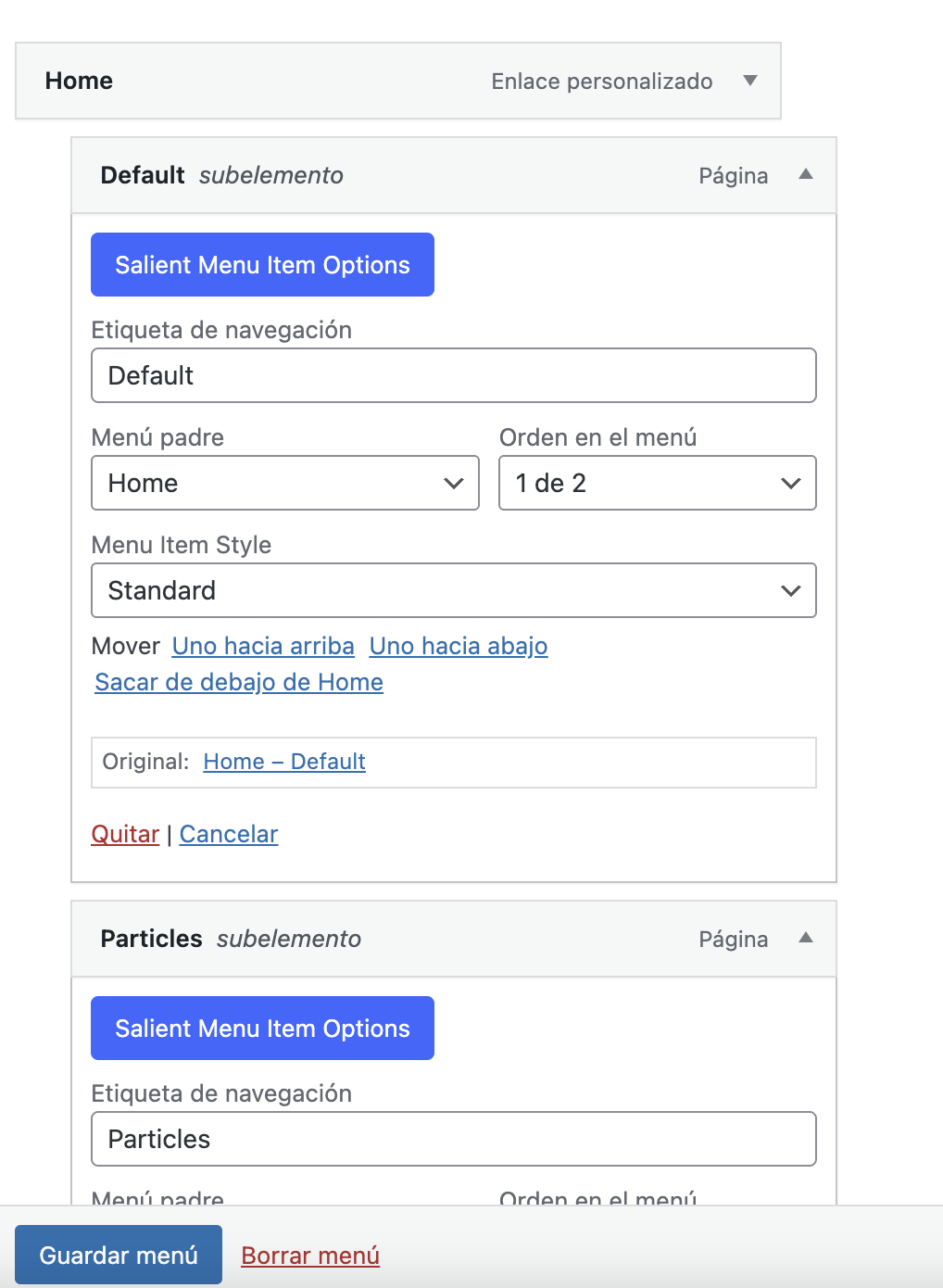Click the Uno hacia abajo link
943x1288 pixels.
(x=459, y=646)
